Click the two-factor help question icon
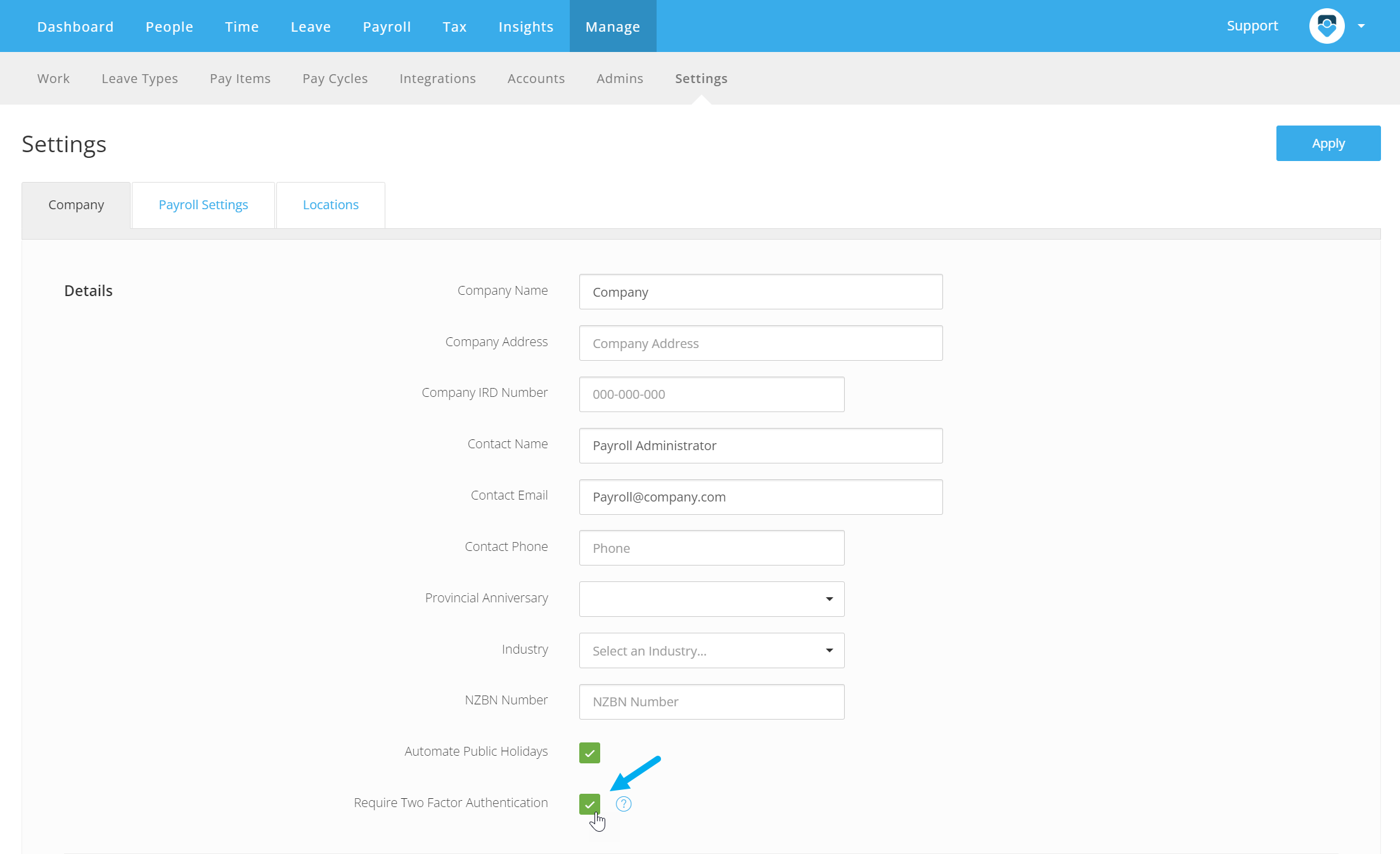1400x854 pixels. (x=624, y=804)
